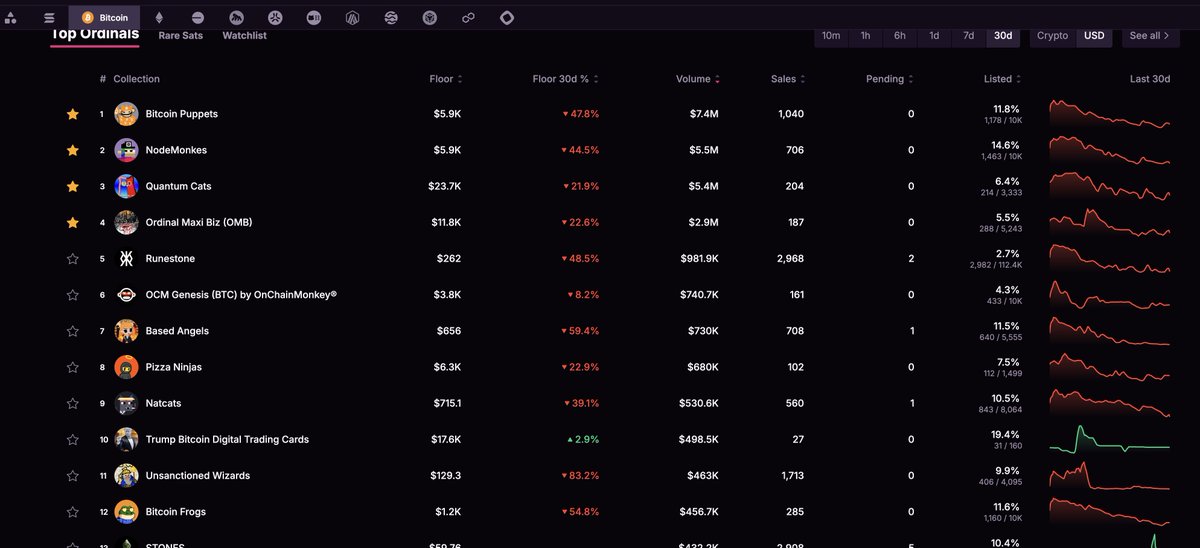Star Runestone to add to the watchlist
This screenshot has height=548, width=1200.
pyautogui.click(x=72, y=258)
